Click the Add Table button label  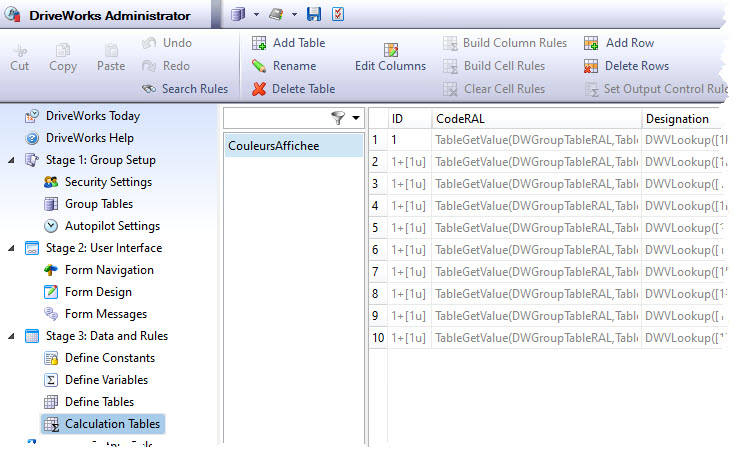point(299,43)
